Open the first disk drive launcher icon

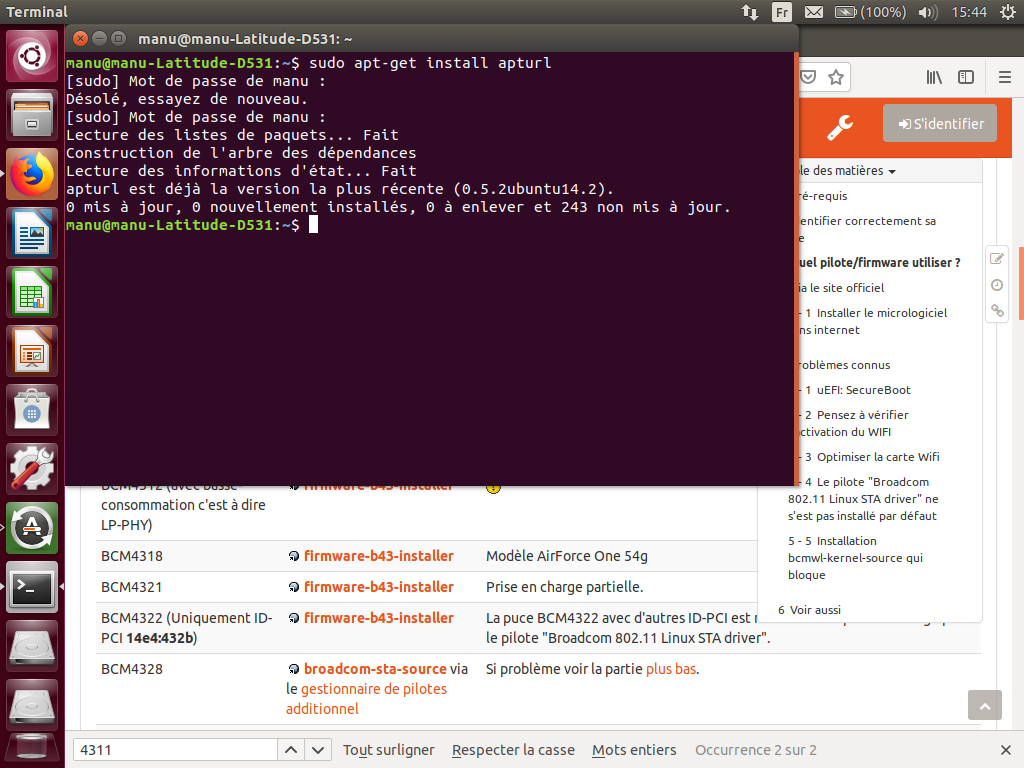click(x=32, y=646)
